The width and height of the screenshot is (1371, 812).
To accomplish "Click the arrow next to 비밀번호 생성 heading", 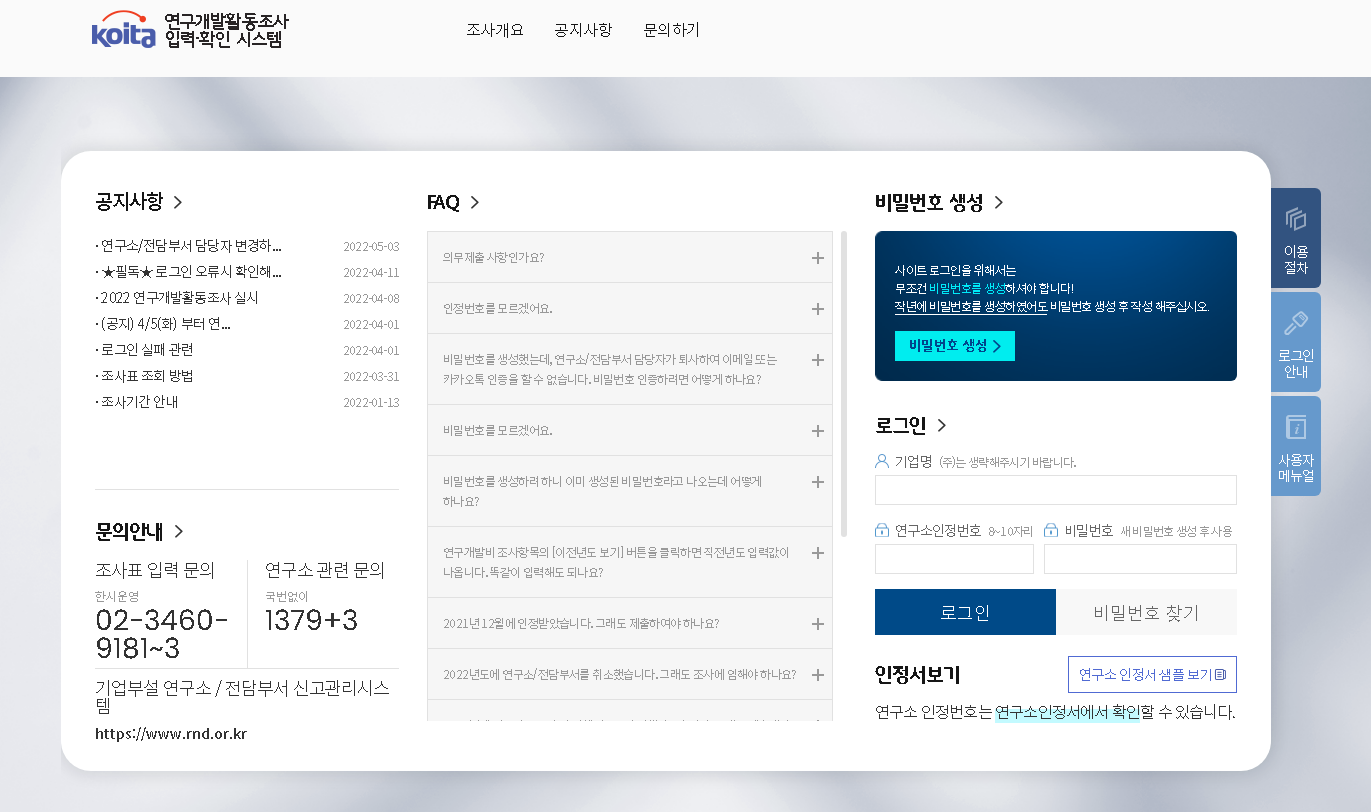I will tap(998, 202).
